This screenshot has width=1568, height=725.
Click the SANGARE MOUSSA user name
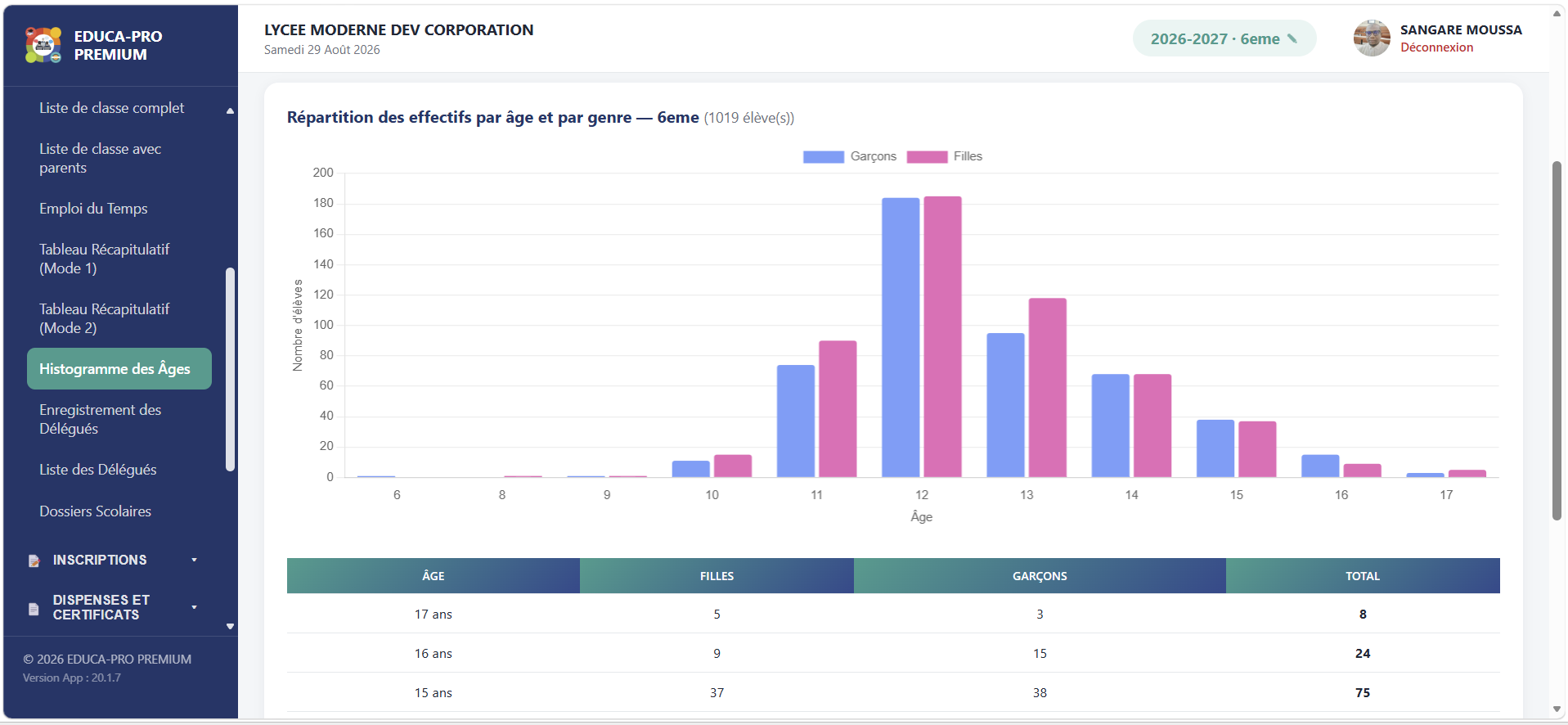[x=1461, y=30]
